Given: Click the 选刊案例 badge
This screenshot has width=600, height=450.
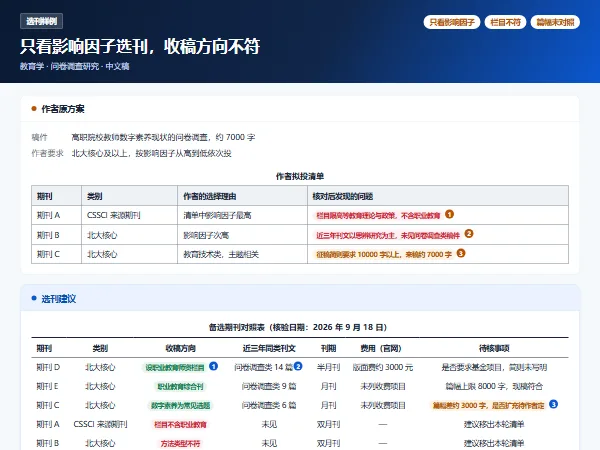Looking at the screenshot, I should [41, 21].
